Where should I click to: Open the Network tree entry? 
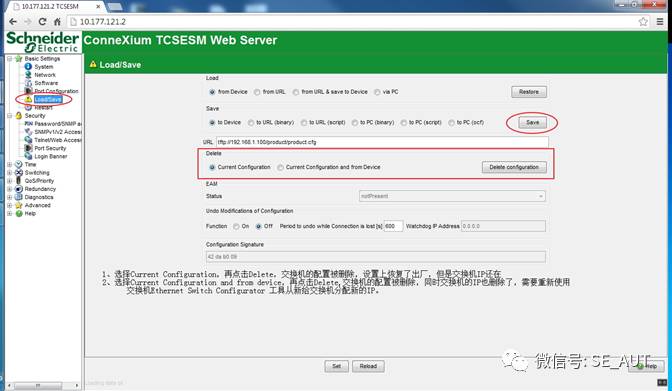point(45,75)
